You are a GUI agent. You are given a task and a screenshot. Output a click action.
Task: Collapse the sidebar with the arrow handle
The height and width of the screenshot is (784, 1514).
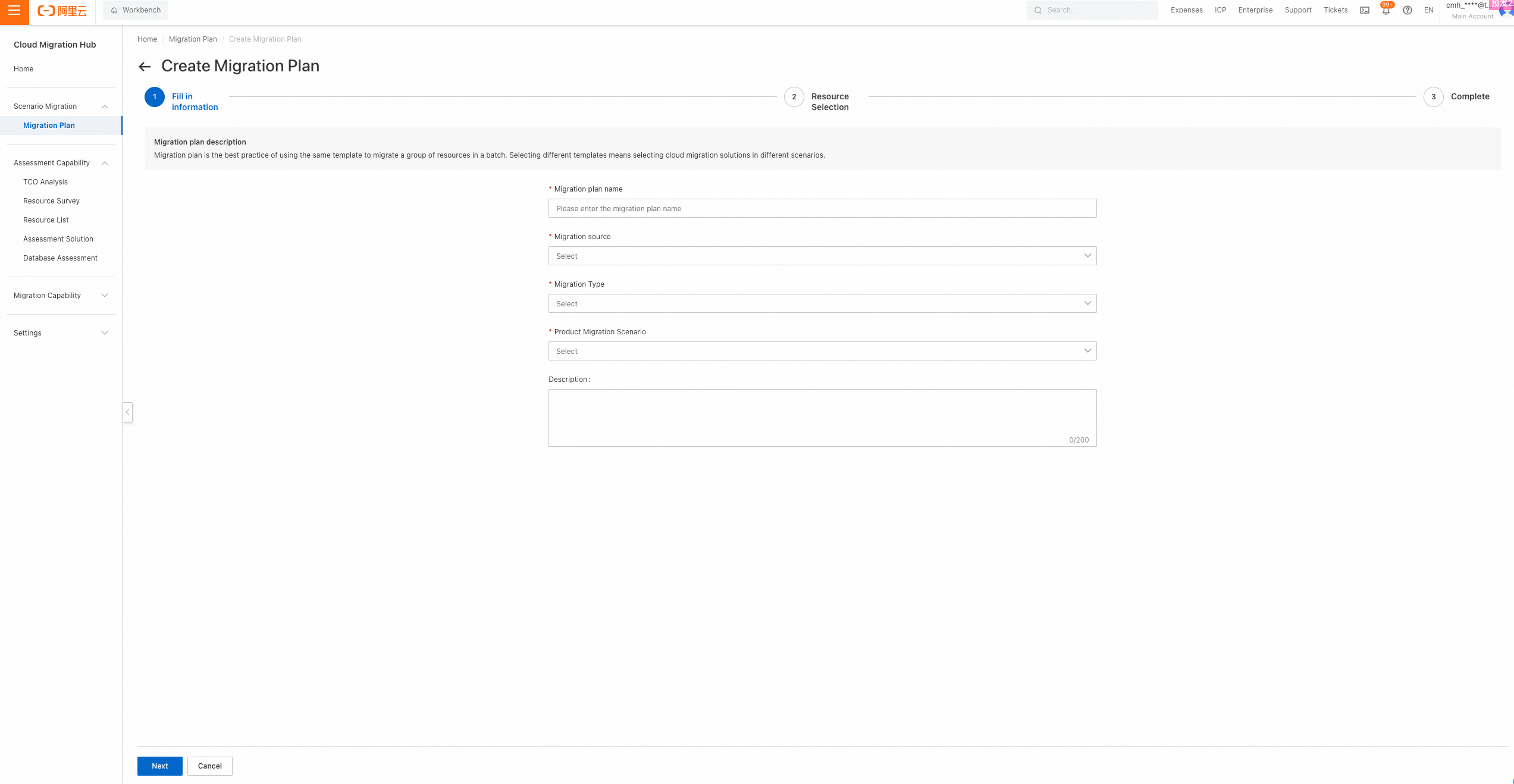[x=127, y=412]
